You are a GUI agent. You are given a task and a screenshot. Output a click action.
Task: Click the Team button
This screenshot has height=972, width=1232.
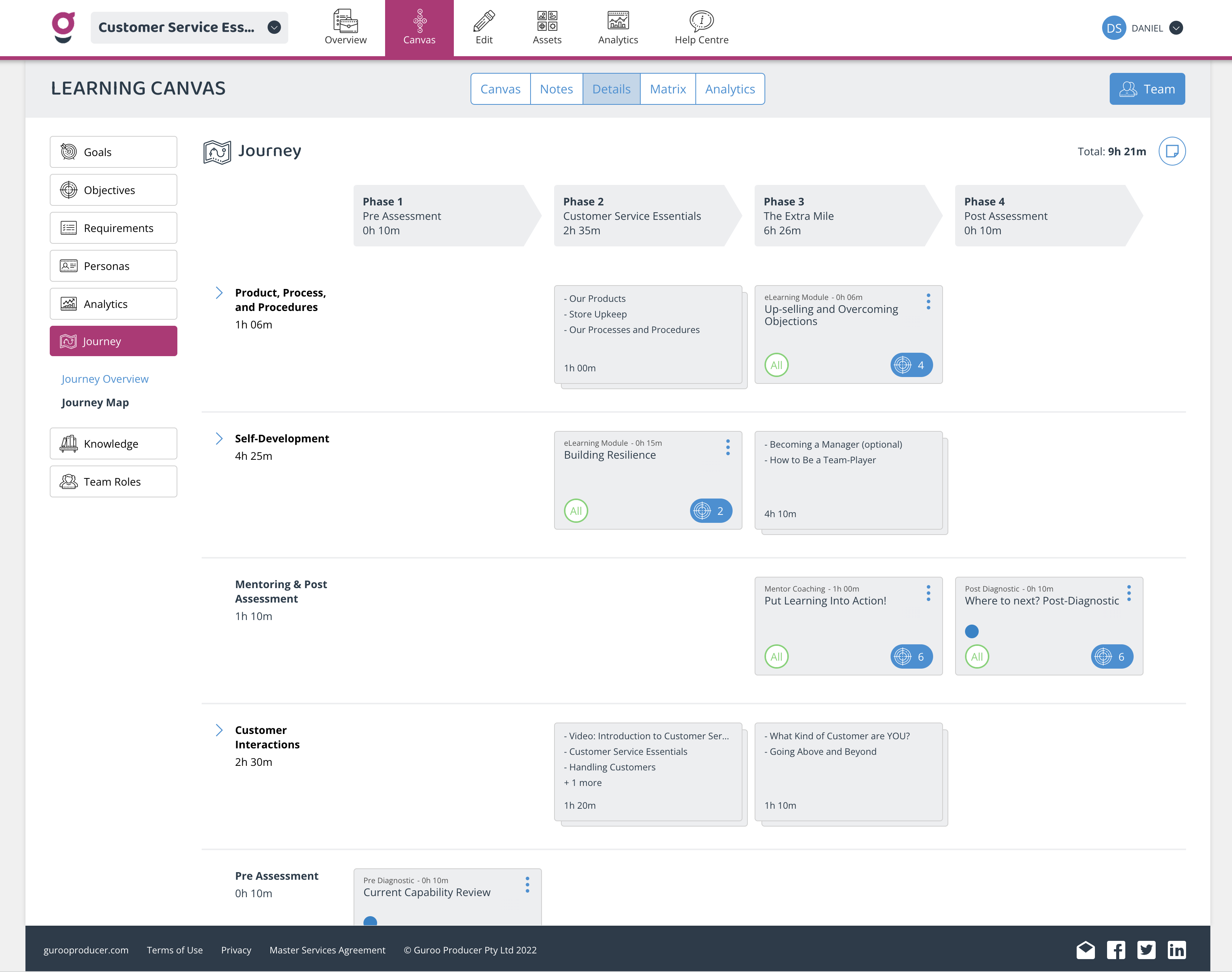[x=1147, y=89]
